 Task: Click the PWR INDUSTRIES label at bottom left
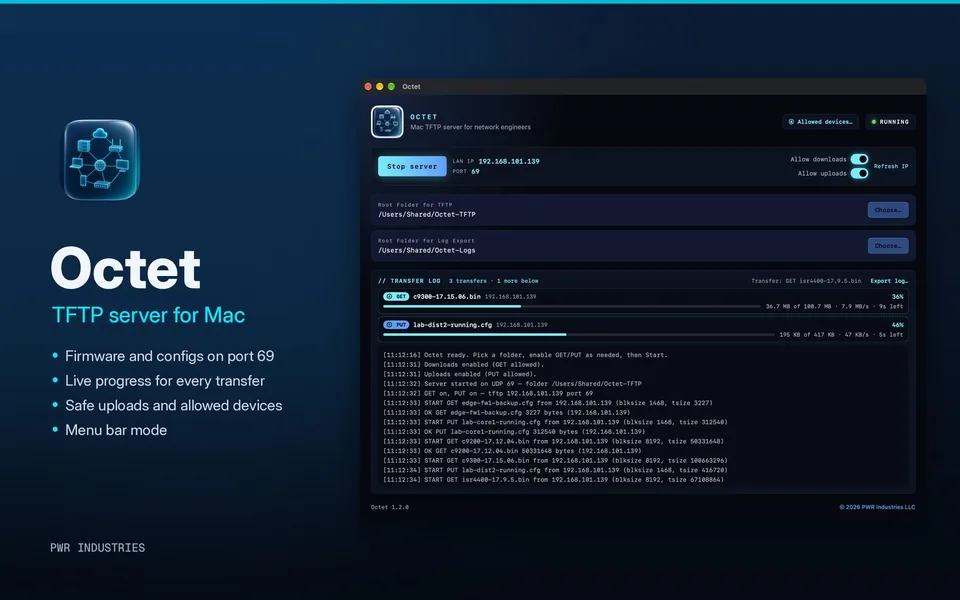[x=97, y=547]
